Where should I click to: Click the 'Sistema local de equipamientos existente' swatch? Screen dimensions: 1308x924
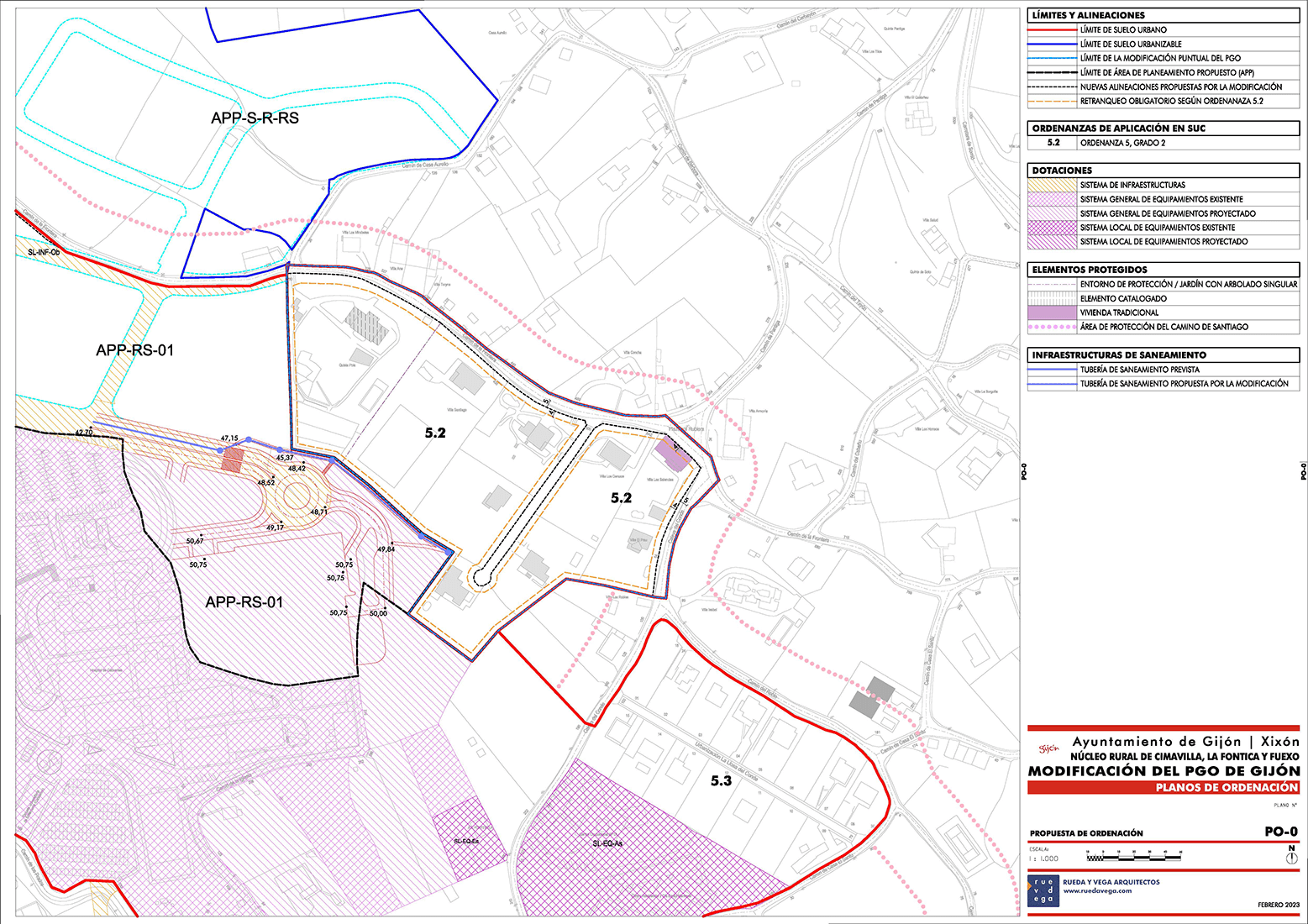(1053, 228)
